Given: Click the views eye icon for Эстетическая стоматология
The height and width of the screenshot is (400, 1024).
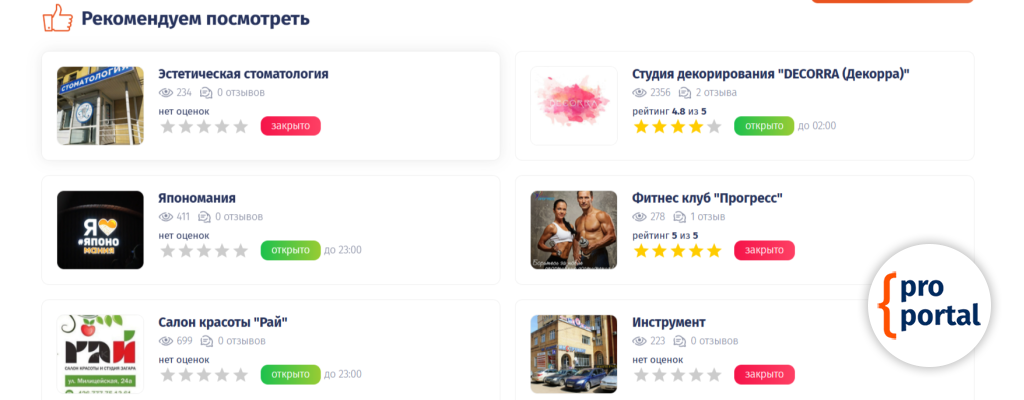Looking at the screenshot, I should [x=166, y=93].
